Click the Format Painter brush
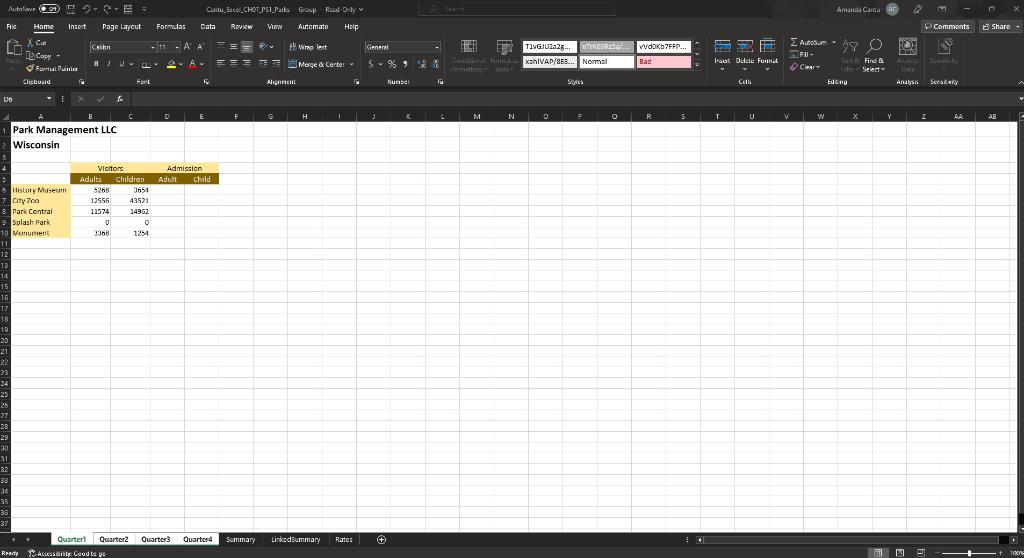This screenshot has height=558, width=1024. point(30,69)
